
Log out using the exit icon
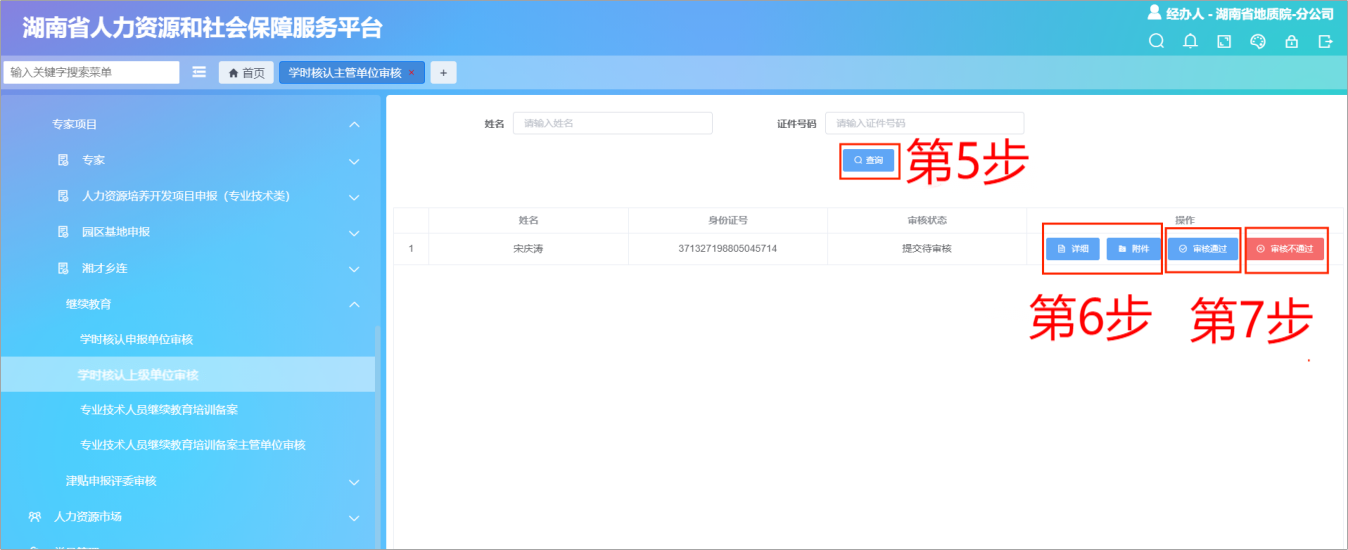click(1326, 42)
